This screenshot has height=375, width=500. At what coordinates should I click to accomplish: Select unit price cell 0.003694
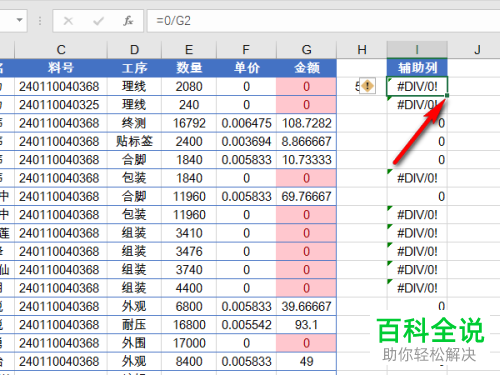246,141
